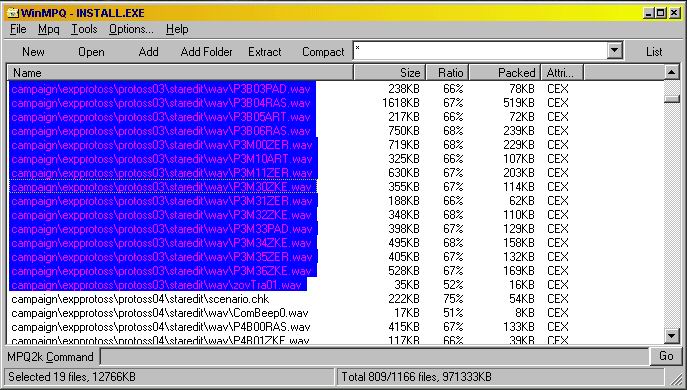Focus the file filter text field
The image size is (687, 390).
(480, 51)
